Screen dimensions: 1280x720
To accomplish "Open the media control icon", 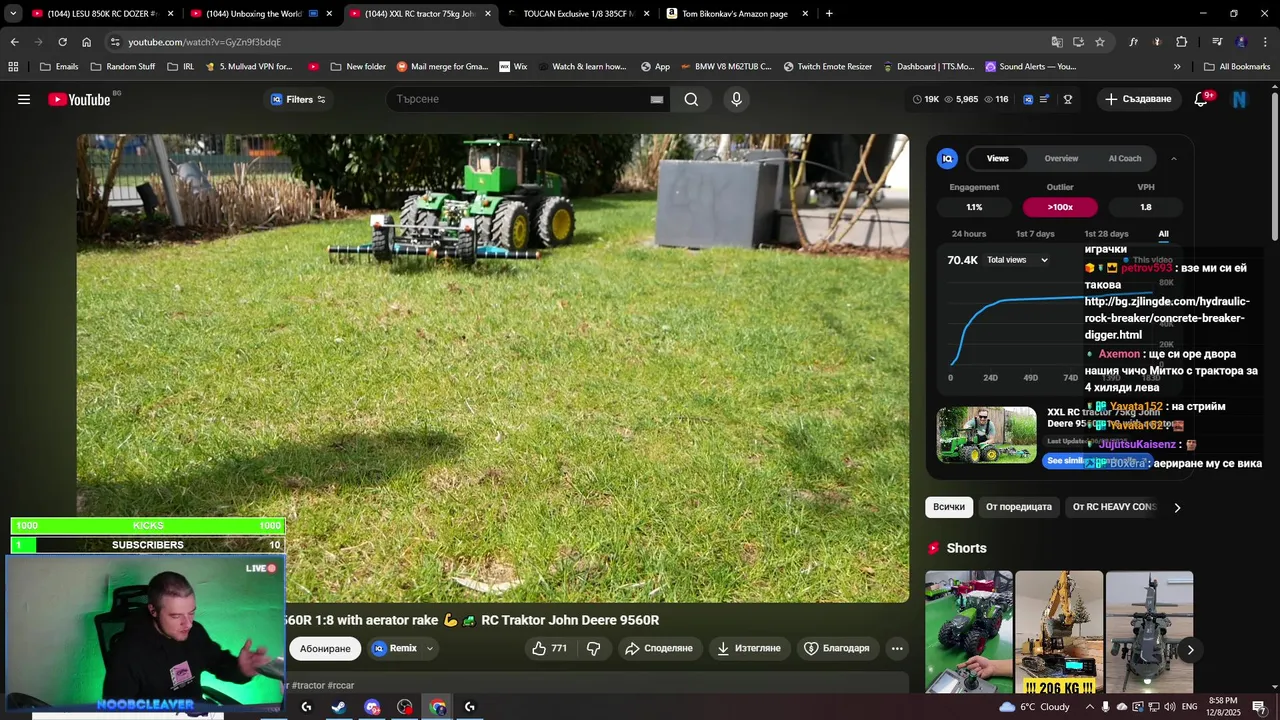I will pos(1217,42).
